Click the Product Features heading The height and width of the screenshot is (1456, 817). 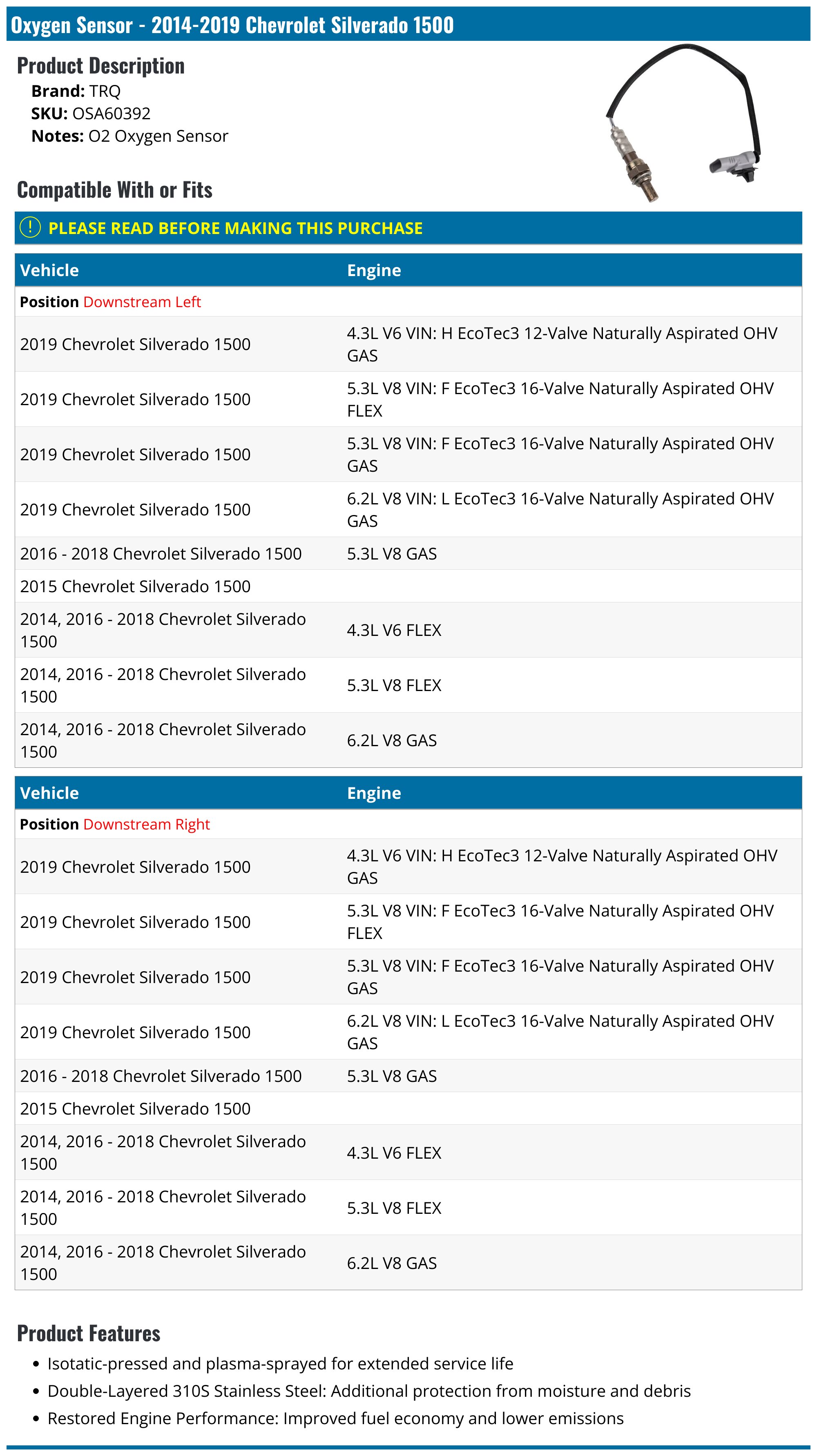point(89,1333)
